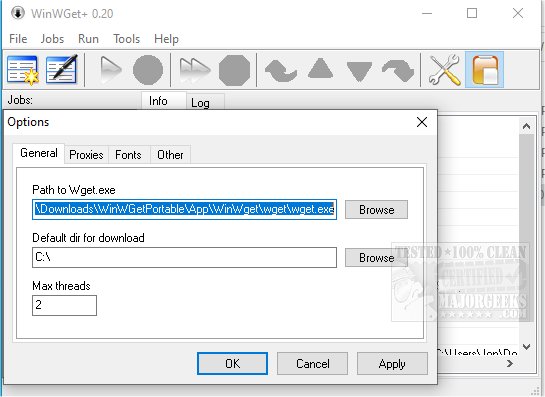The image size is (545, 397).
Task: Click the Default dir for download field
Action: [184, 257]
